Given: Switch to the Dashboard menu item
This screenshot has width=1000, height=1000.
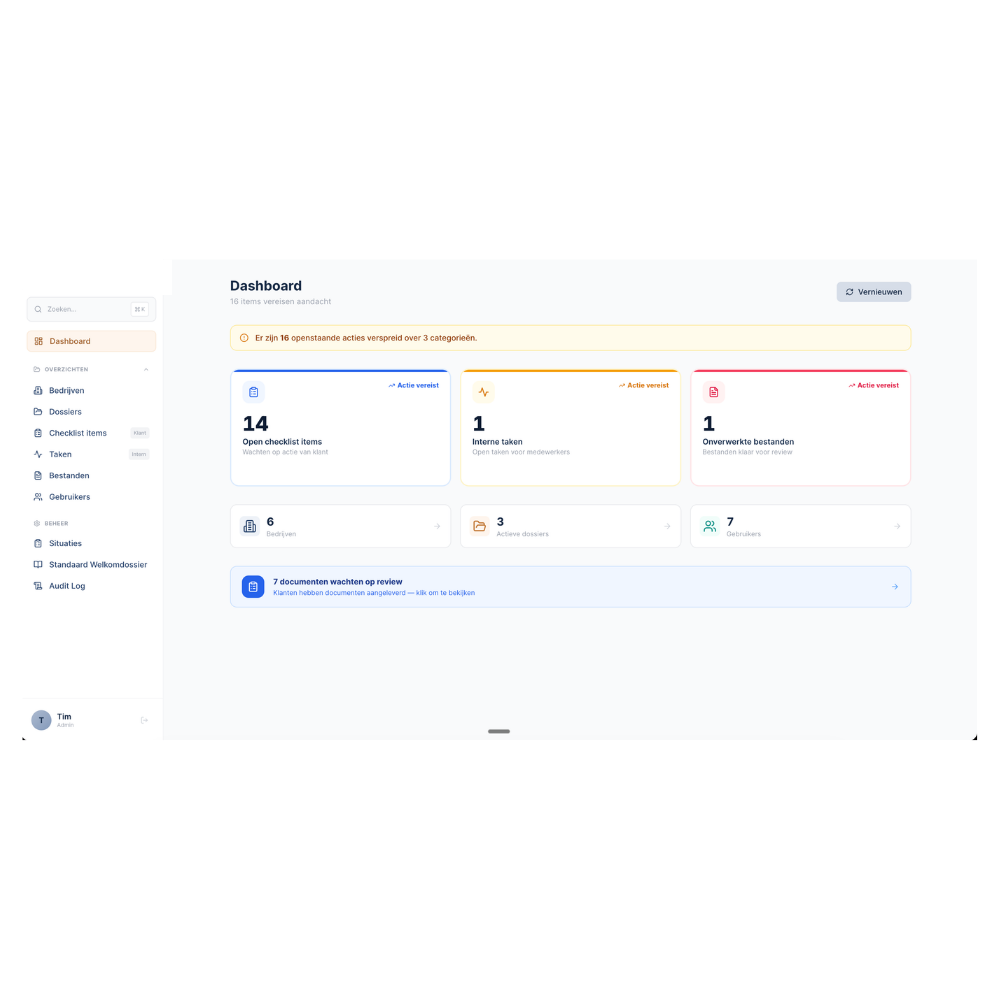Looking at the screenshot, I should click(70, 341).
